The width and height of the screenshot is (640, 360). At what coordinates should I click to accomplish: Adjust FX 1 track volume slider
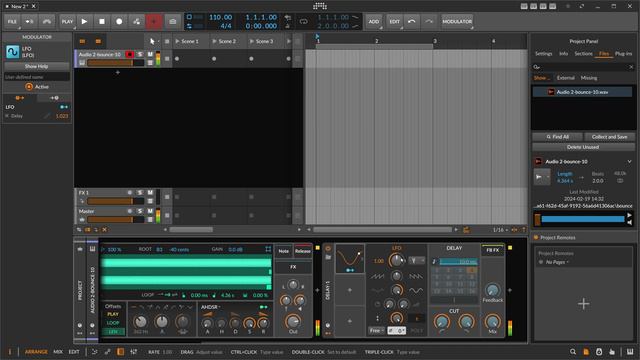(x=116, y=201)
